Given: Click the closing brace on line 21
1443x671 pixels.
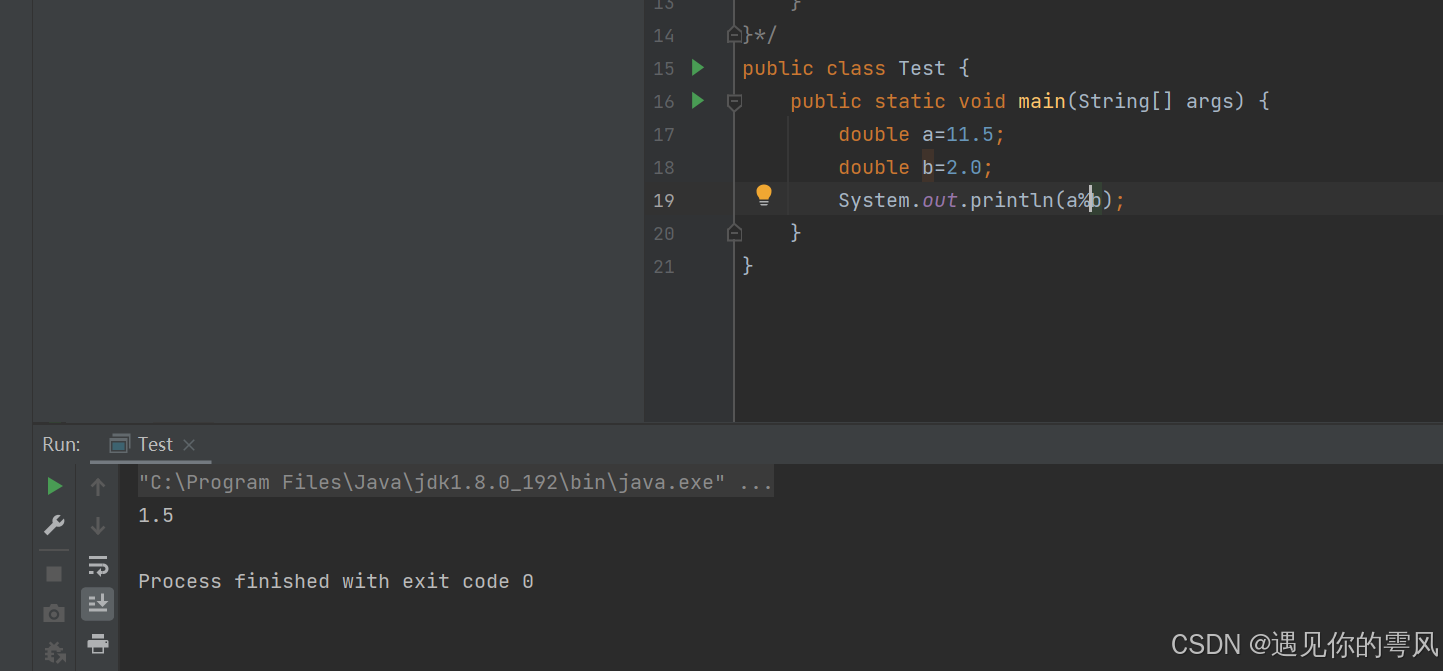Looking at the screenshot, I should [748, 266].
